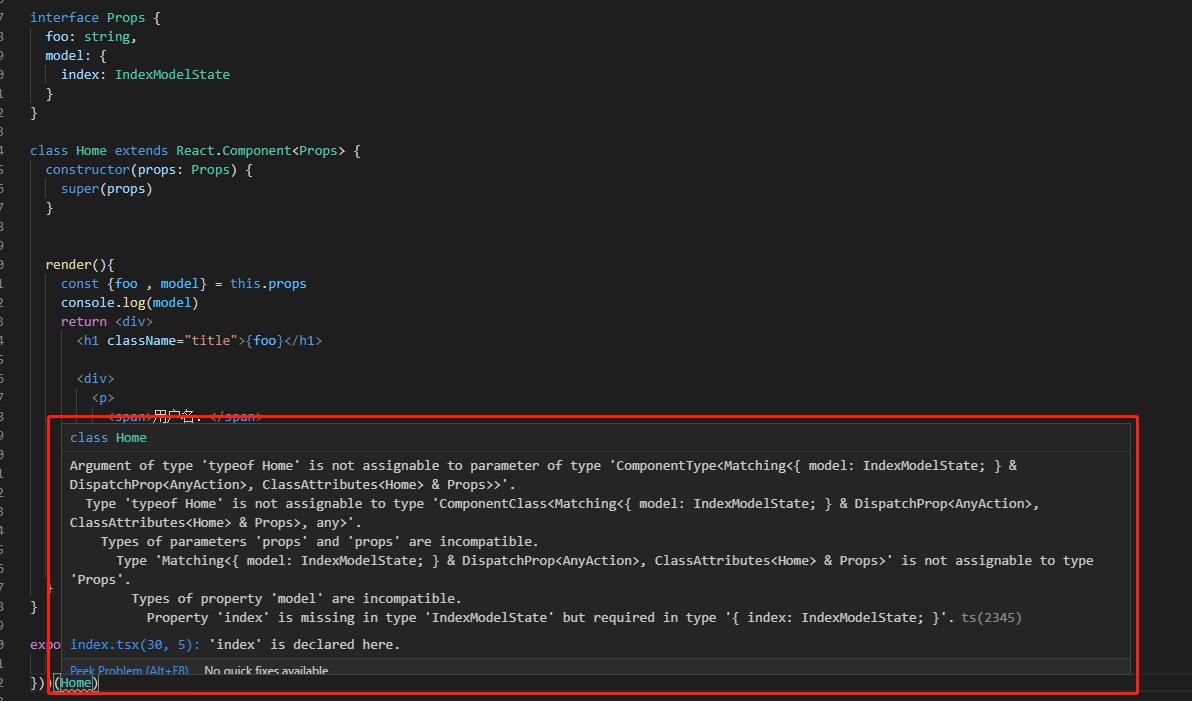Click the foo variable inside the h1 tag
This screenshot has width=1192, height=701.
coord(264,340)
